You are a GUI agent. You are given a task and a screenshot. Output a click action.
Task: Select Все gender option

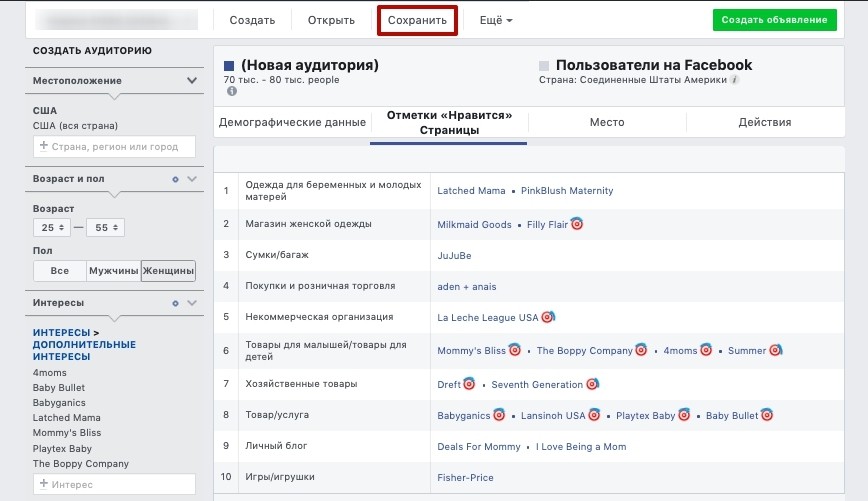tap(60, 271)
